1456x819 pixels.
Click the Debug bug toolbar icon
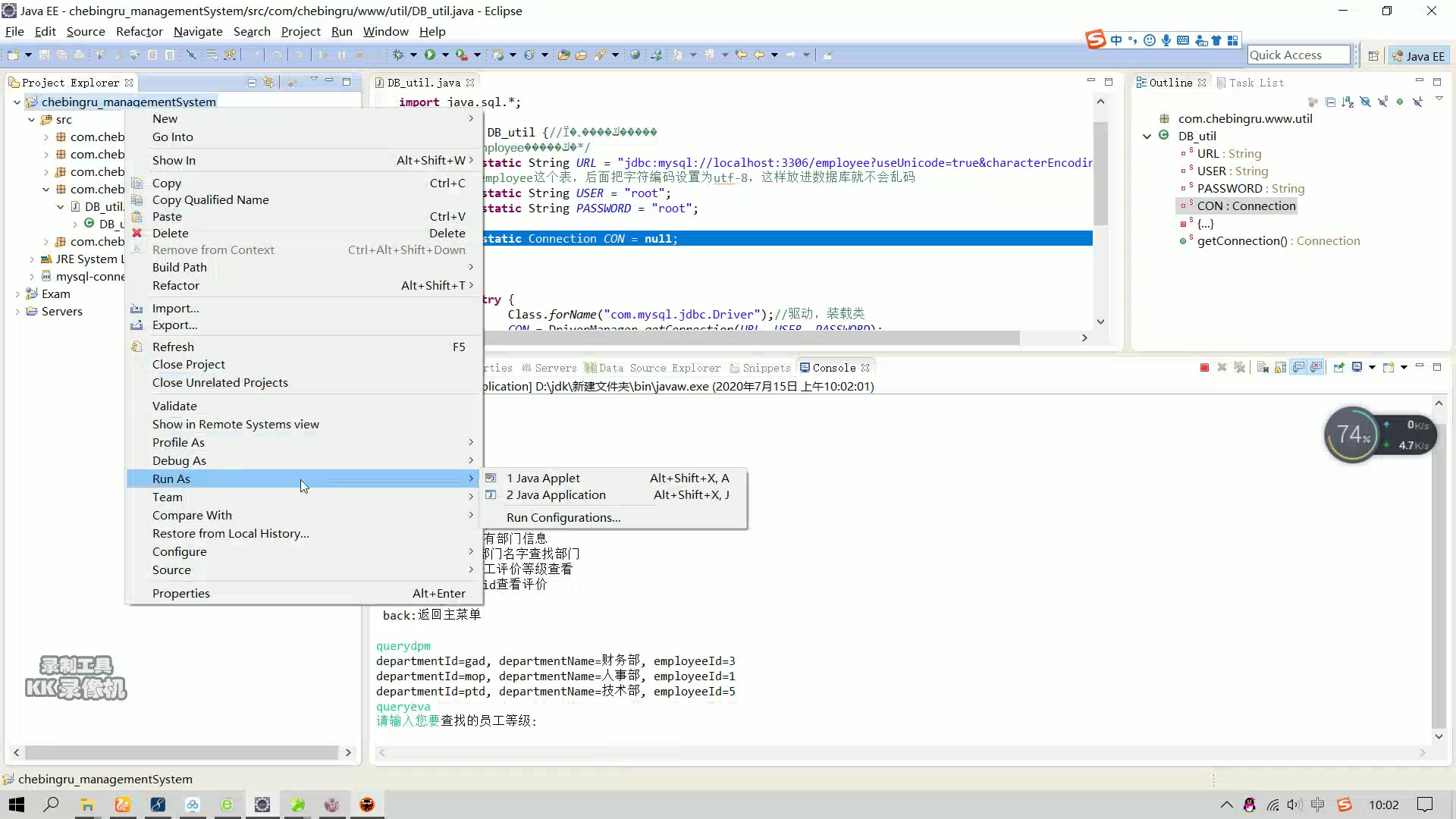[398, 55]
